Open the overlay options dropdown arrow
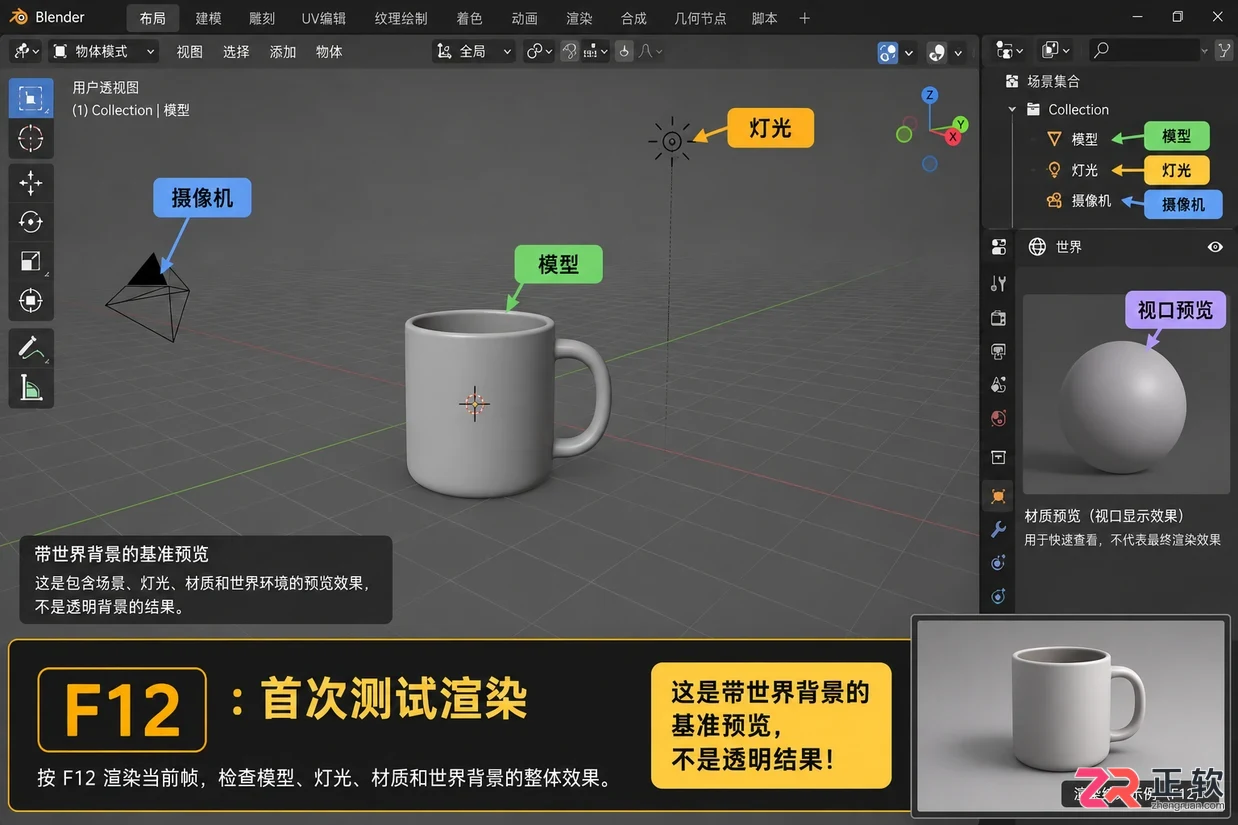Image resolution: width=1238 pixels, height=825 pixels. [x=959, y=52]
